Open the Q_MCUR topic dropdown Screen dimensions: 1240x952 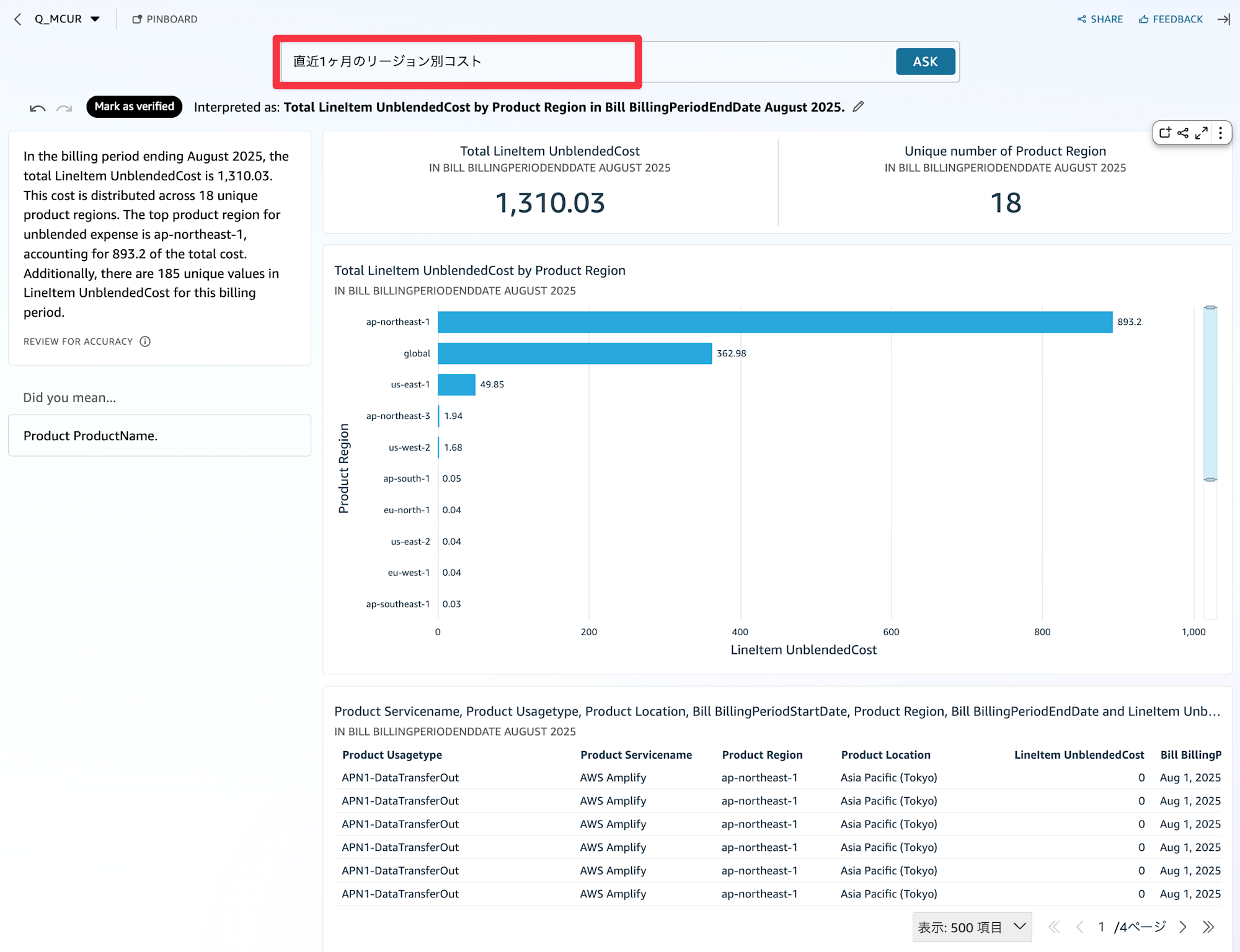67,19
